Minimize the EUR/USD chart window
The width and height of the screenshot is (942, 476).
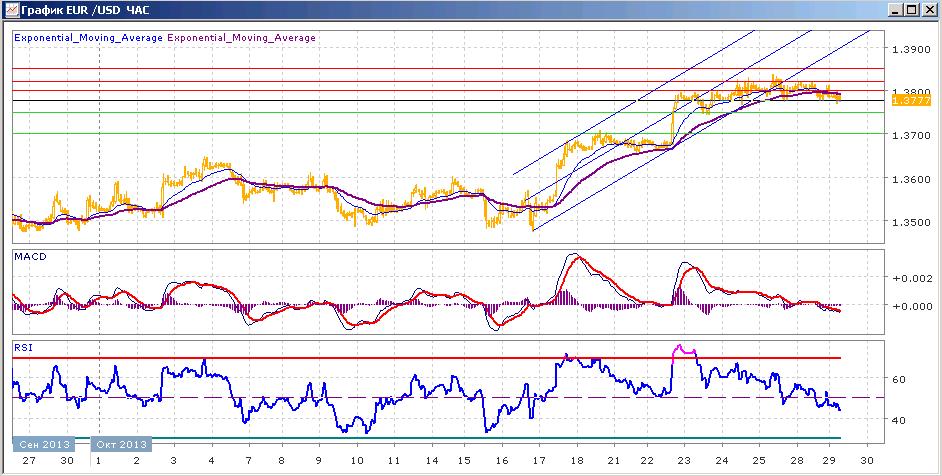point(896,10)
